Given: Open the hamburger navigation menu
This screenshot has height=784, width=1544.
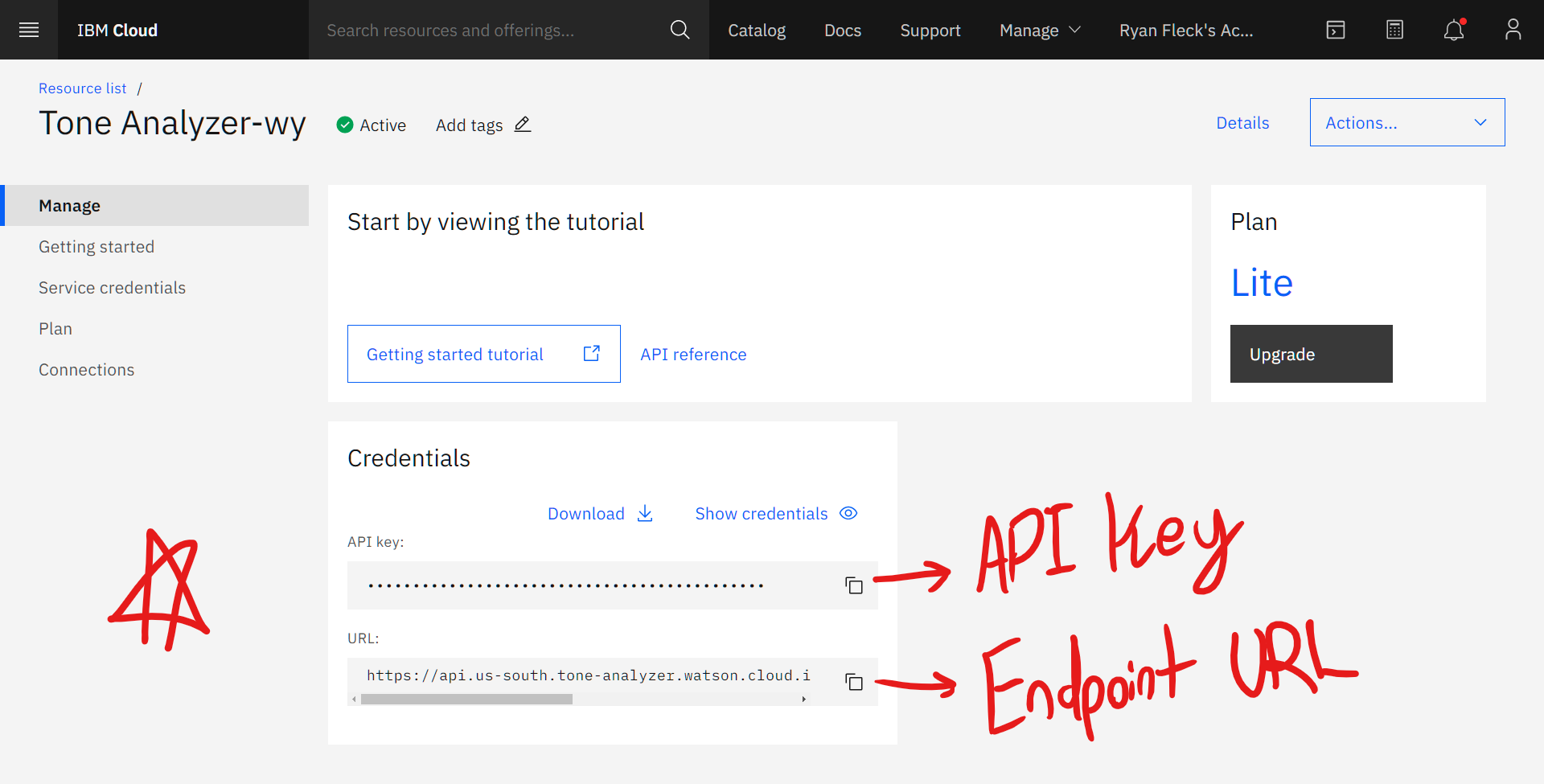Looking at the screenshot, I should pyautogui.click(x=29, y=30).
